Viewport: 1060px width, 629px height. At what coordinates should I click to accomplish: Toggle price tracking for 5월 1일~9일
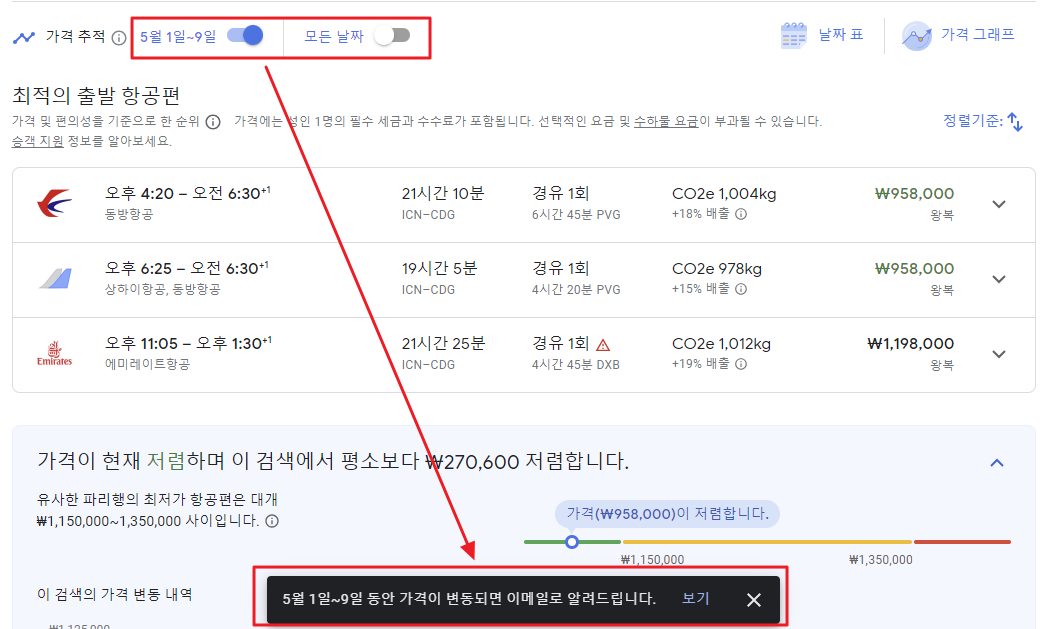click(245, 35)
